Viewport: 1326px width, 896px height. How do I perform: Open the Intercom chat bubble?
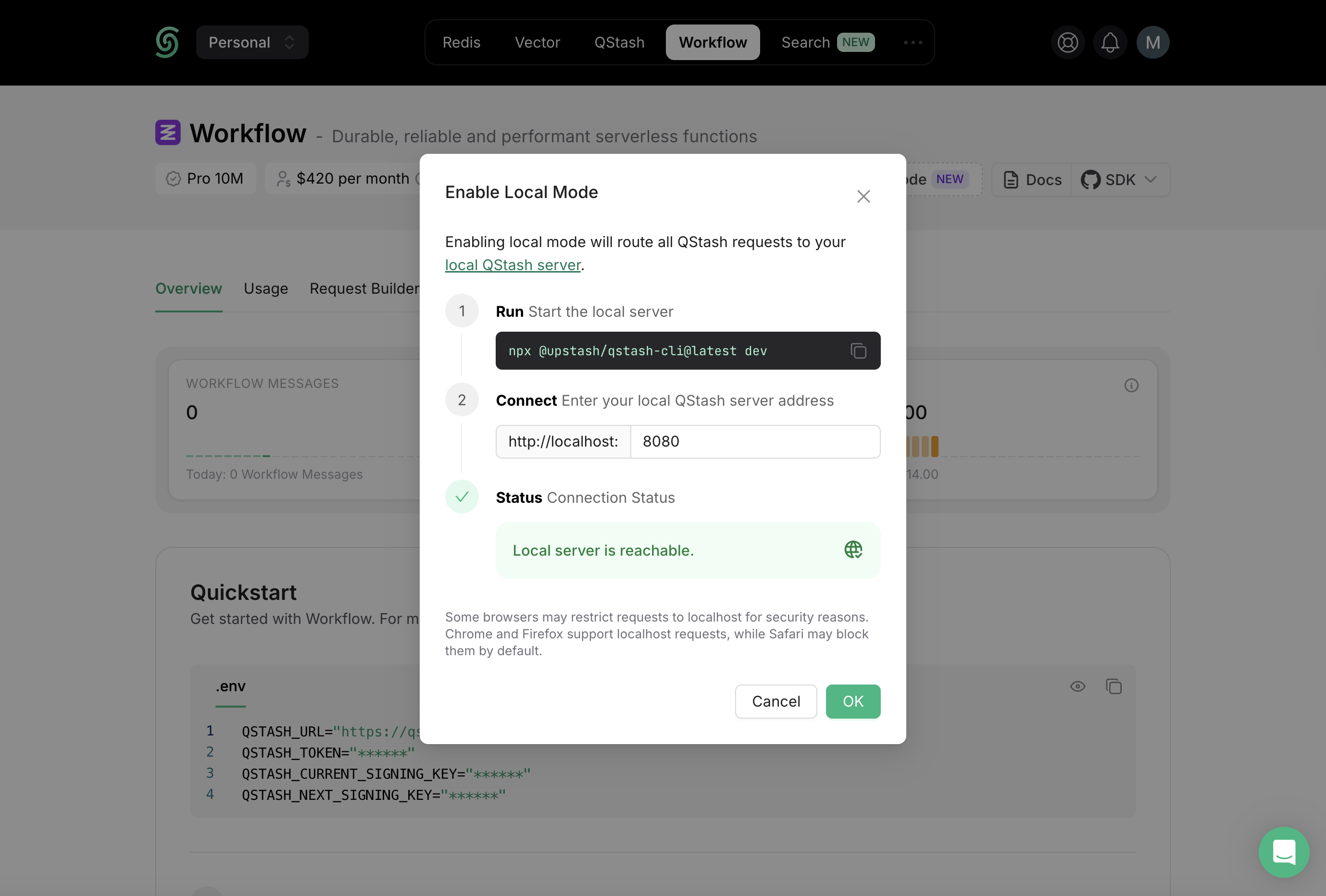click(x=1284, y=852)
